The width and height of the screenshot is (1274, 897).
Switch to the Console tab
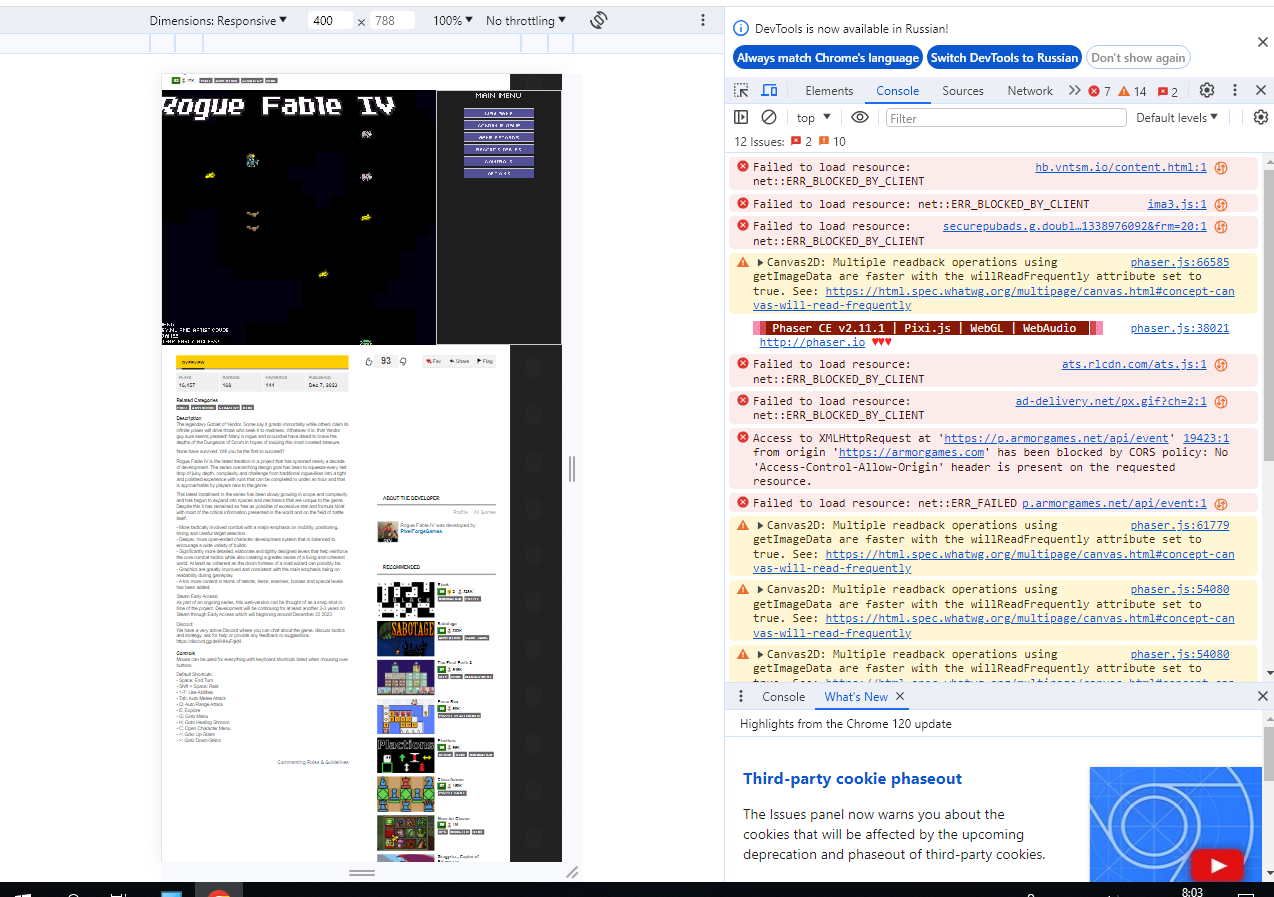(x=897, y=90)
